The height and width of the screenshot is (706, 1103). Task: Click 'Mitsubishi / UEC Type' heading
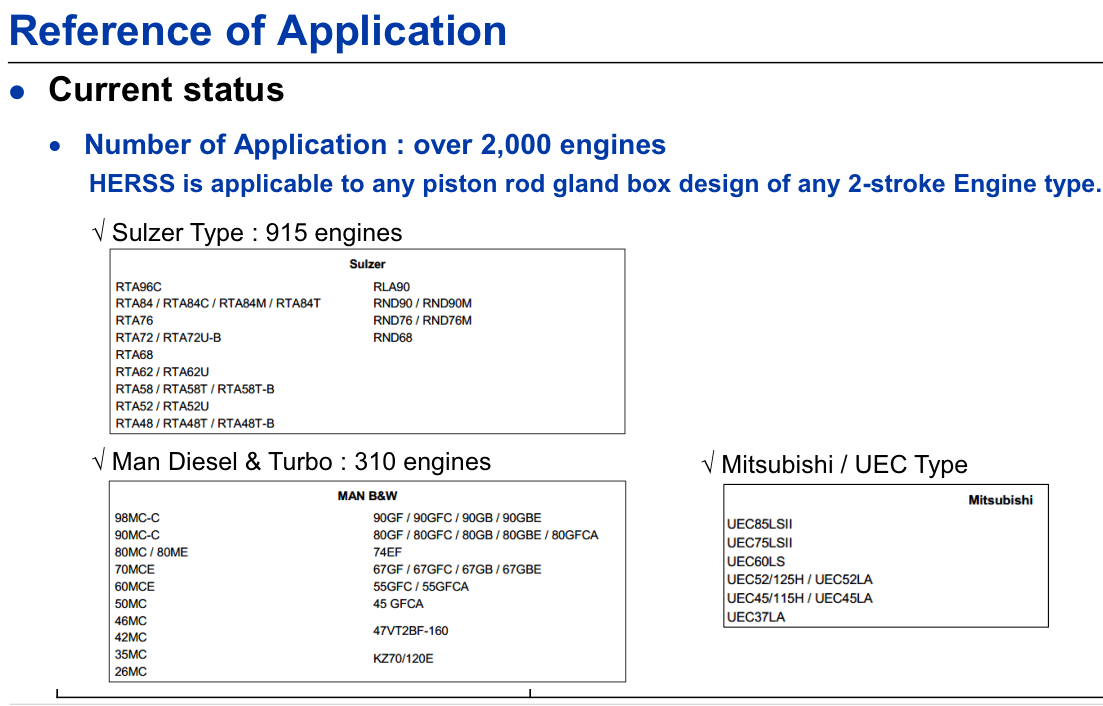pos(844,465)
